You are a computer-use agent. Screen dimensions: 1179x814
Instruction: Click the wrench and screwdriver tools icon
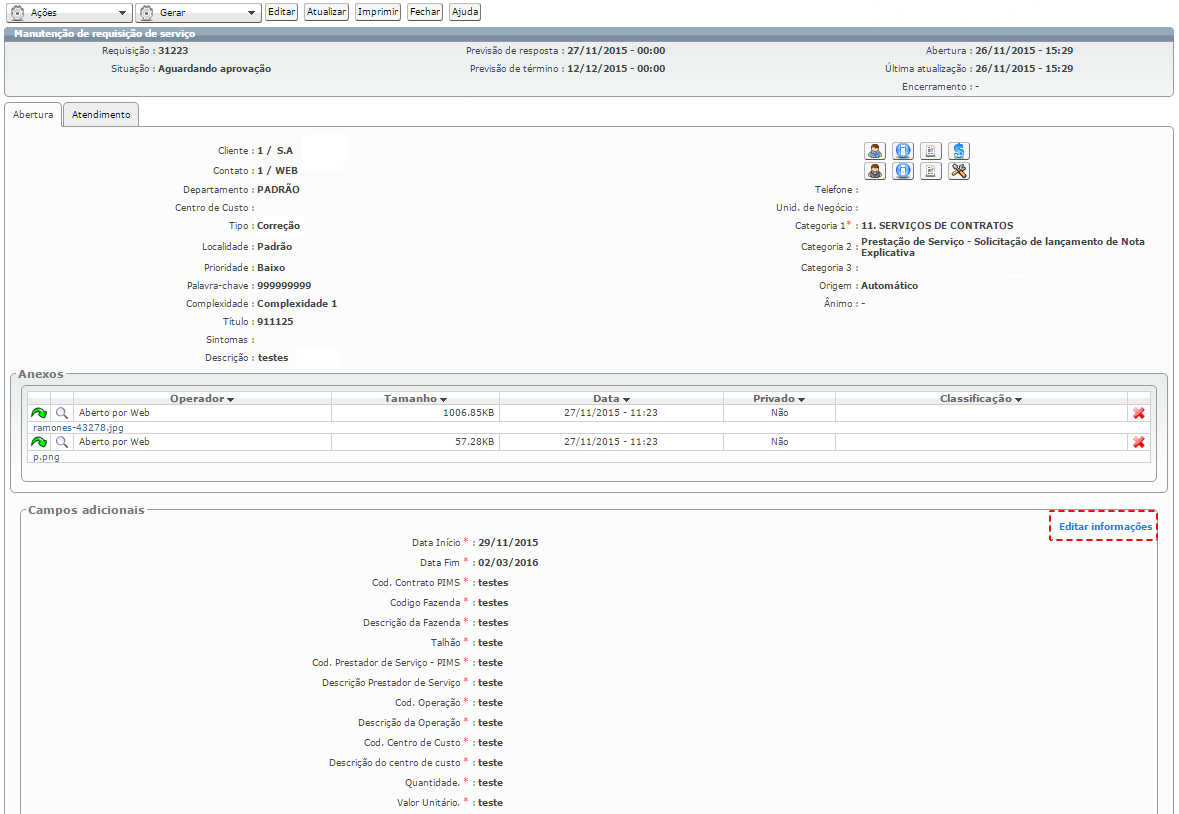958,171
